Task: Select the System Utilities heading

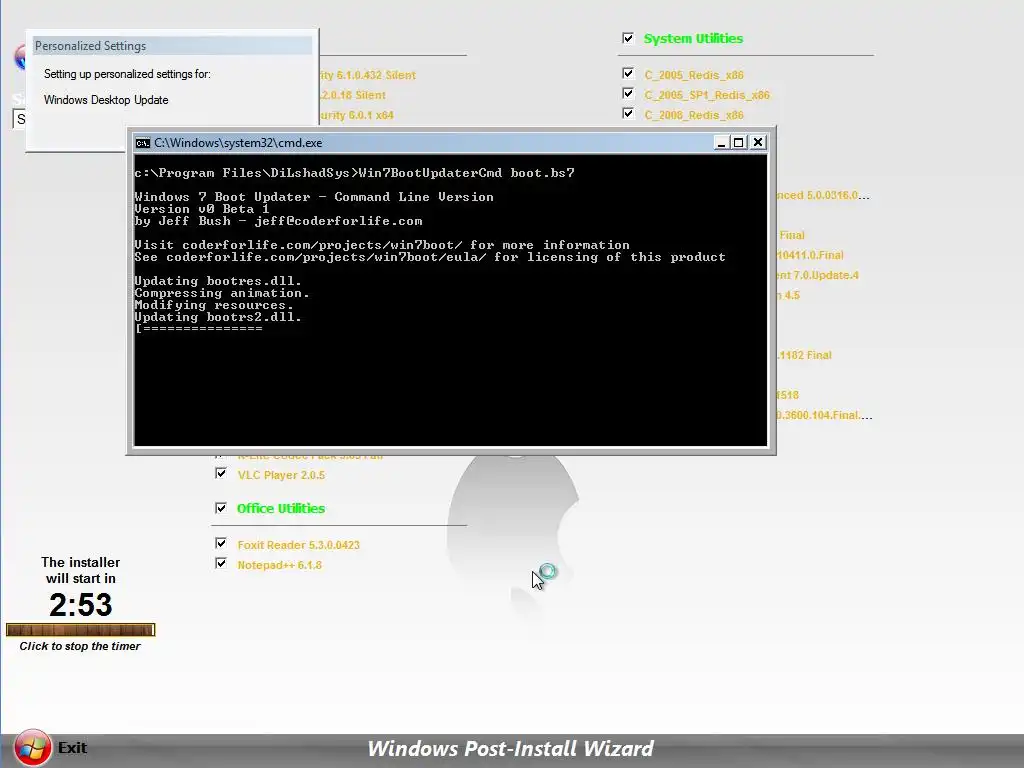Action: (x=694, y=39)
